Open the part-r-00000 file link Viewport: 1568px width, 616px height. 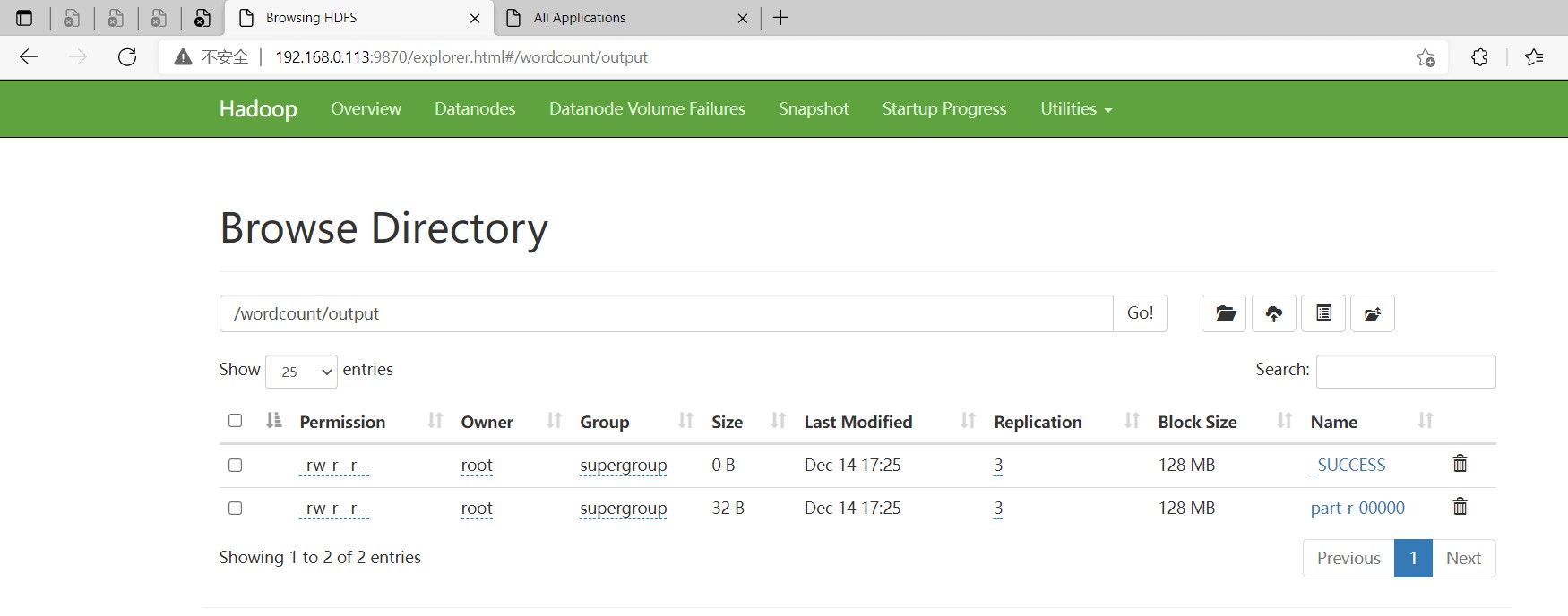[1357, 509]
